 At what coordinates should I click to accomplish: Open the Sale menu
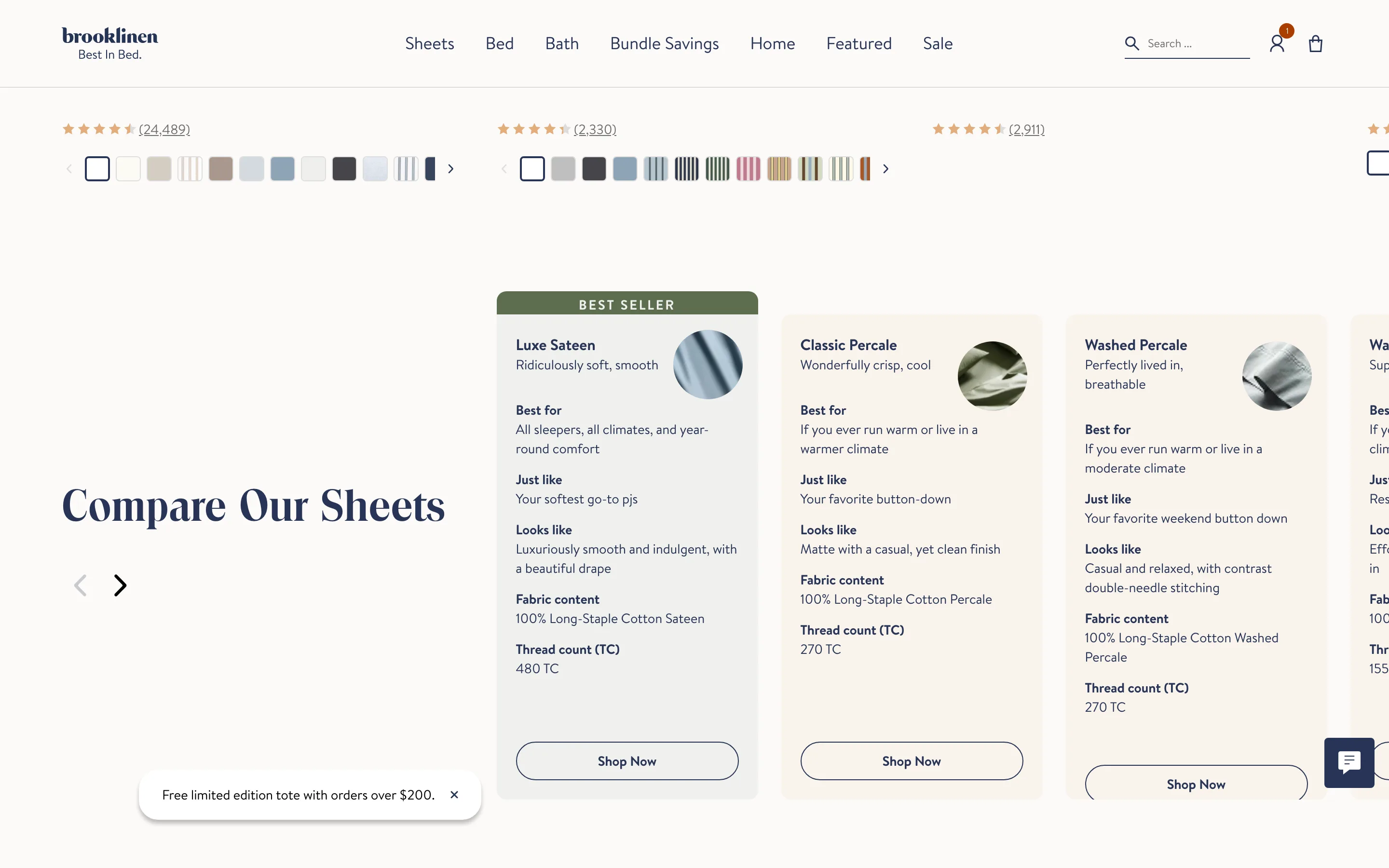point(937,43)
